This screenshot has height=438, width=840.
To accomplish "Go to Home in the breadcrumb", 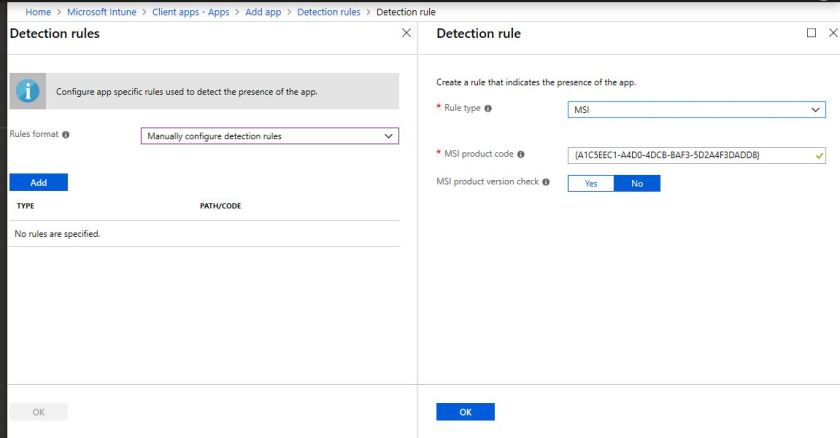I will pyautogui.click(x=38, y=12).
